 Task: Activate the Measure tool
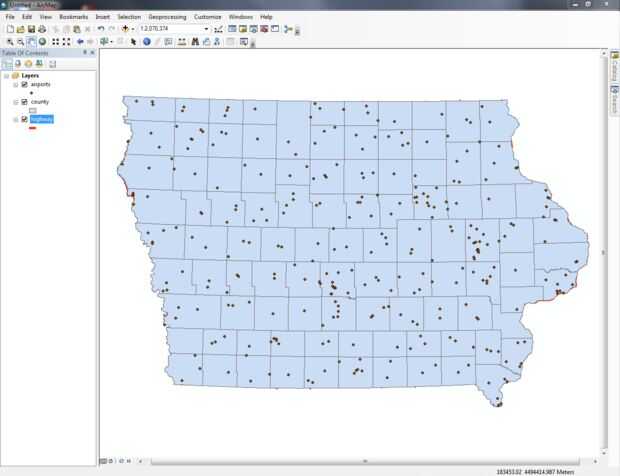(x=182, y=42)
